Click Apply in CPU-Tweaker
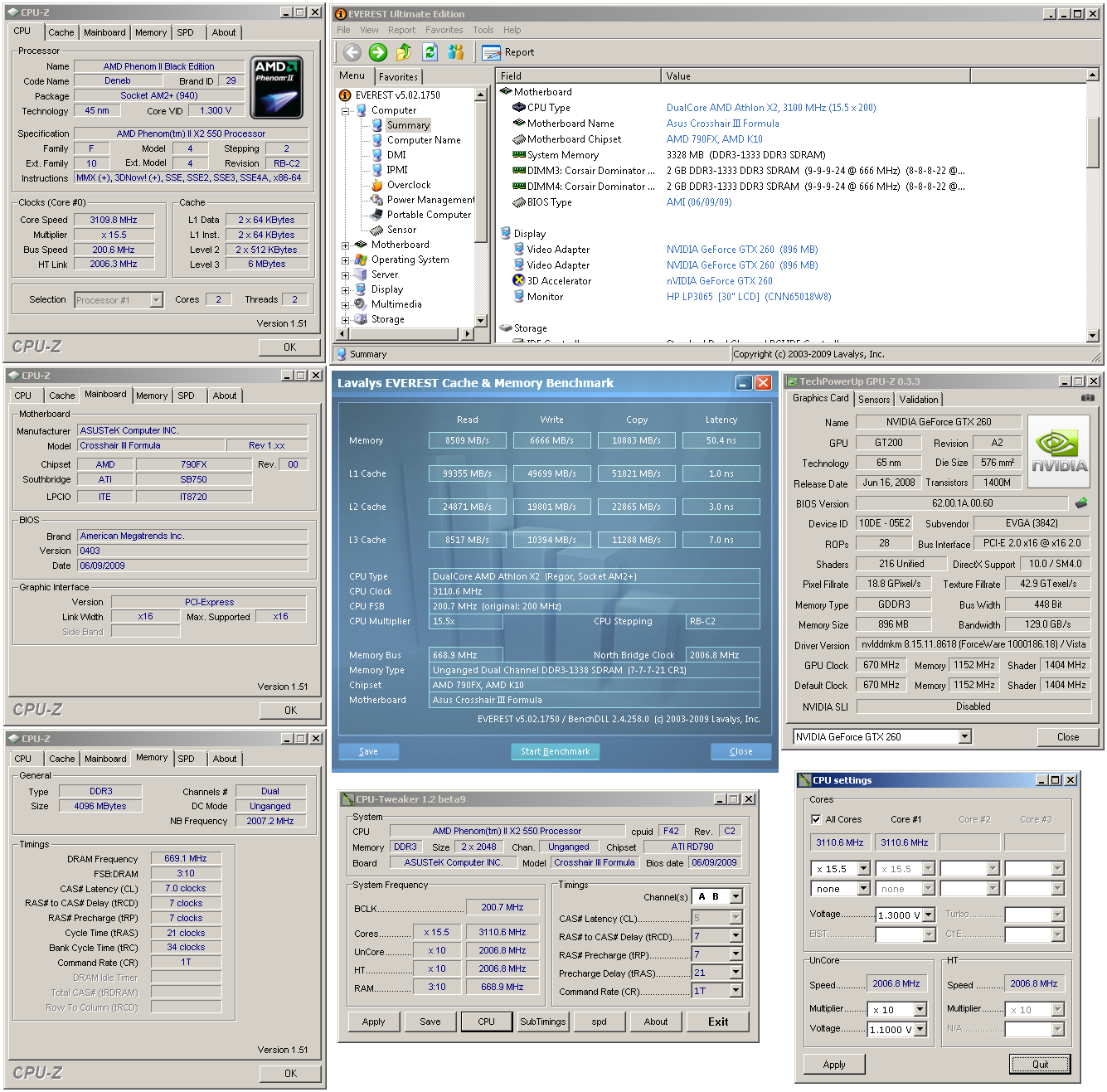This screenshot has width=1107, height=1092. tap(373, 1022)
